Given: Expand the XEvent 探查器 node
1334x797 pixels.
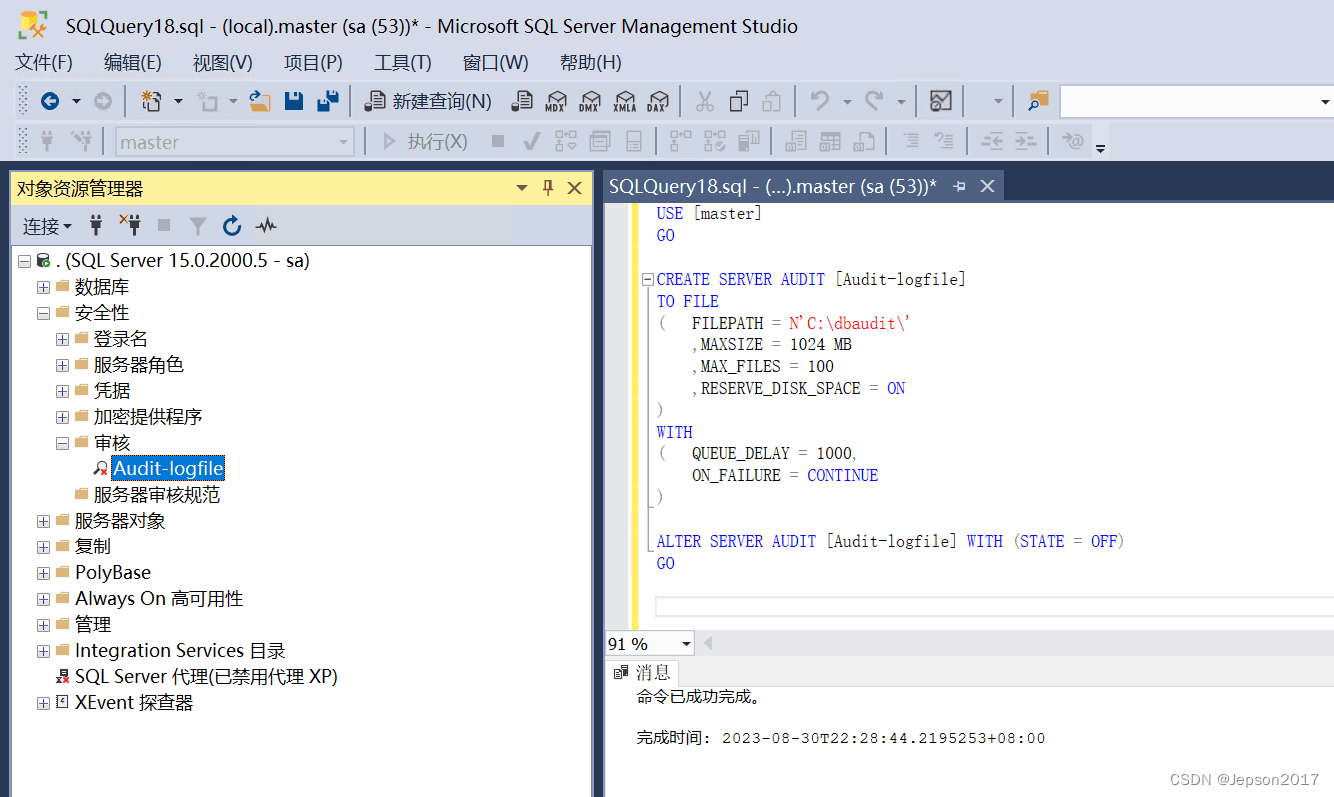Looking at the screenshot, I should coord(43,703).
